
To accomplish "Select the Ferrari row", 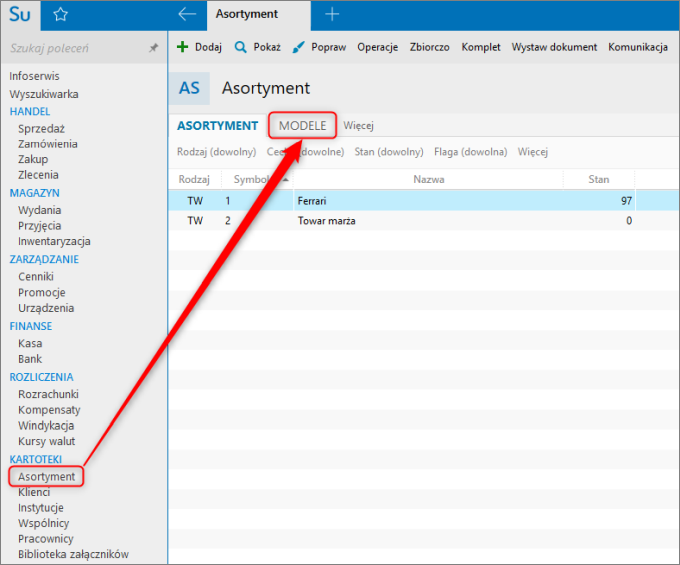I will pyautogui.click(x=424, y=201).
